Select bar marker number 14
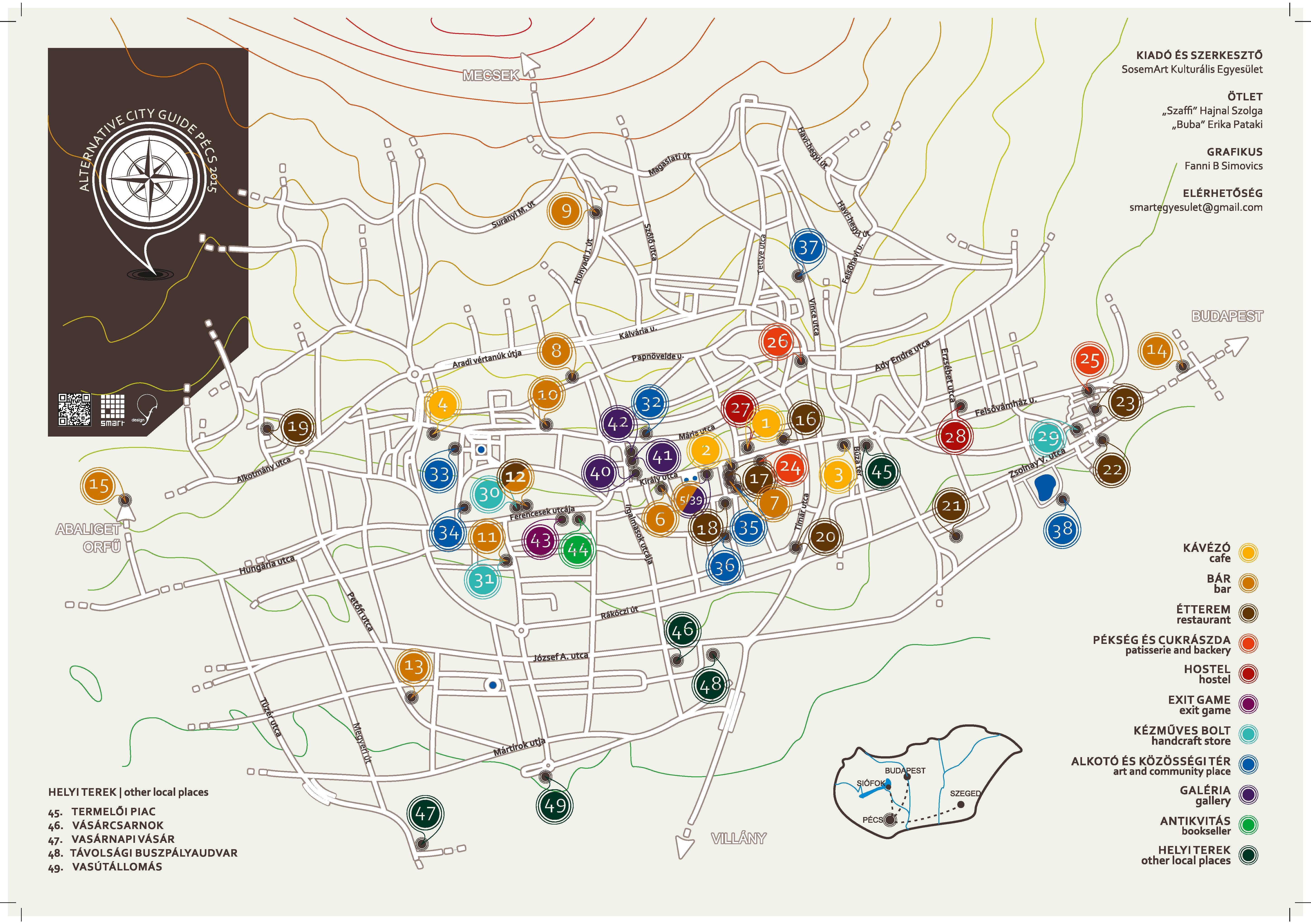This screenshot has height=924, width=1311. point(1157,351)
